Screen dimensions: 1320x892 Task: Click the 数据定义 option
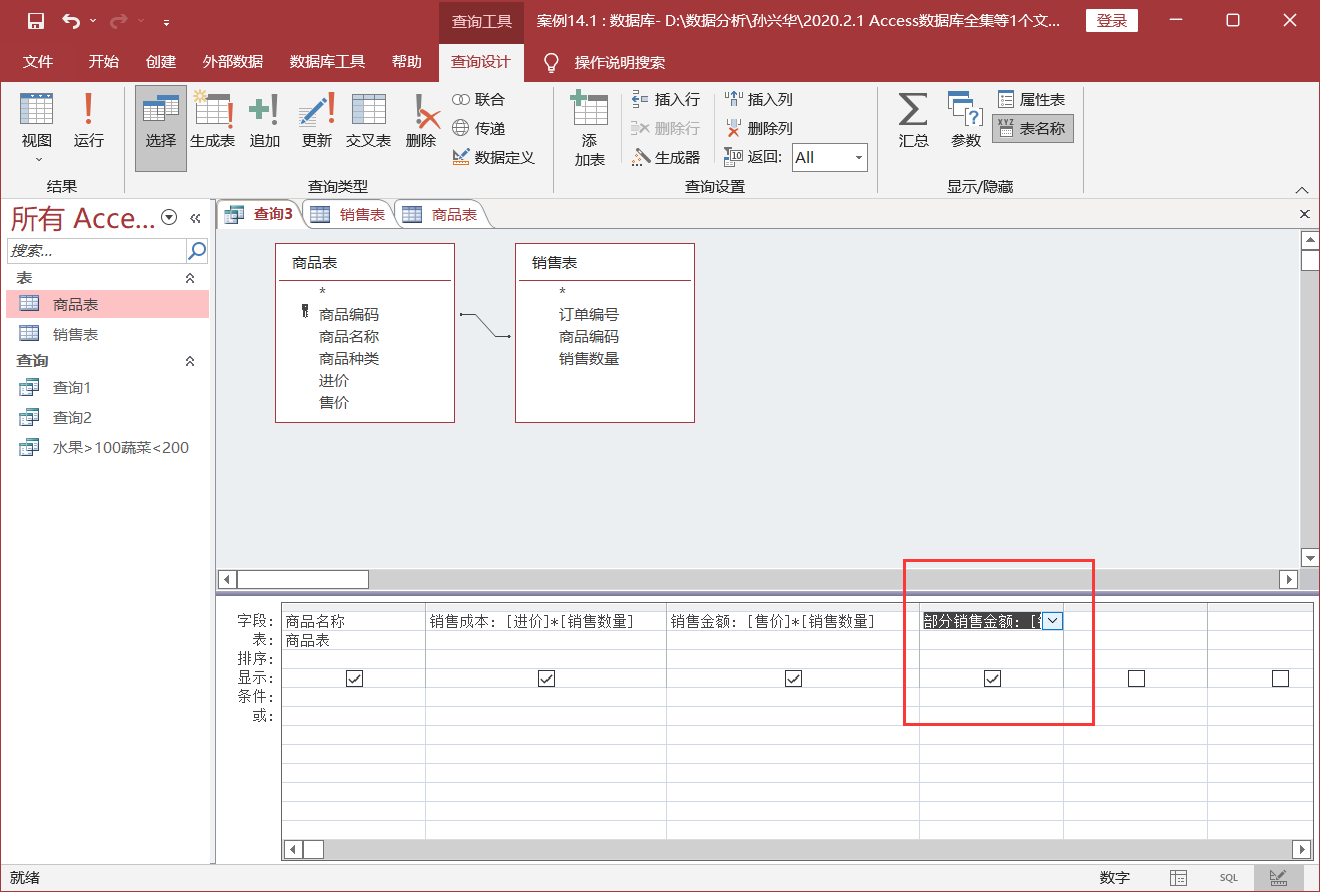(493, 157)
